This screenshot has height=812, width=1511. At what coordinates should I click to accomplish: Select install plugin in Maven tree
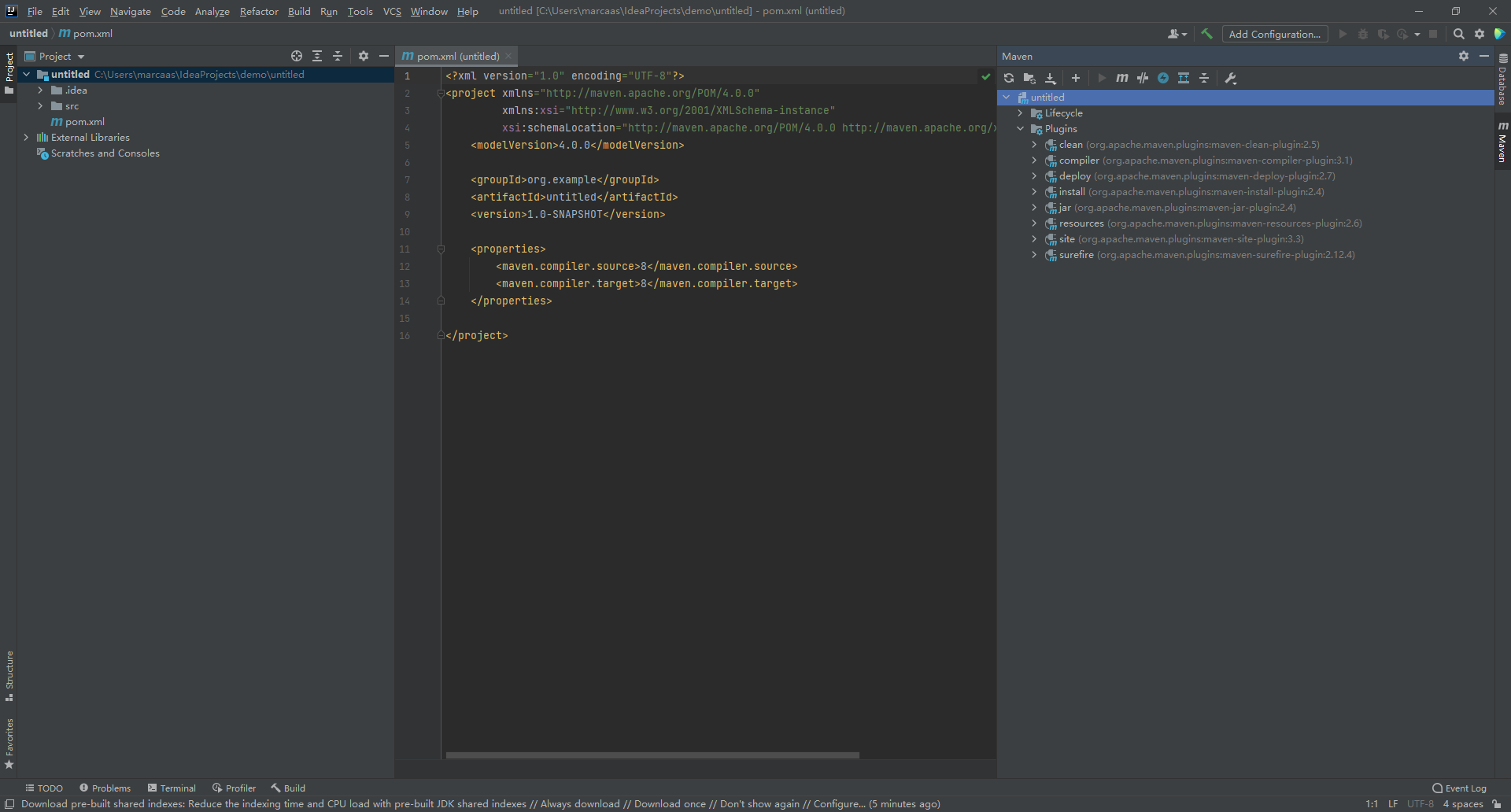(x=1184, y=192)
